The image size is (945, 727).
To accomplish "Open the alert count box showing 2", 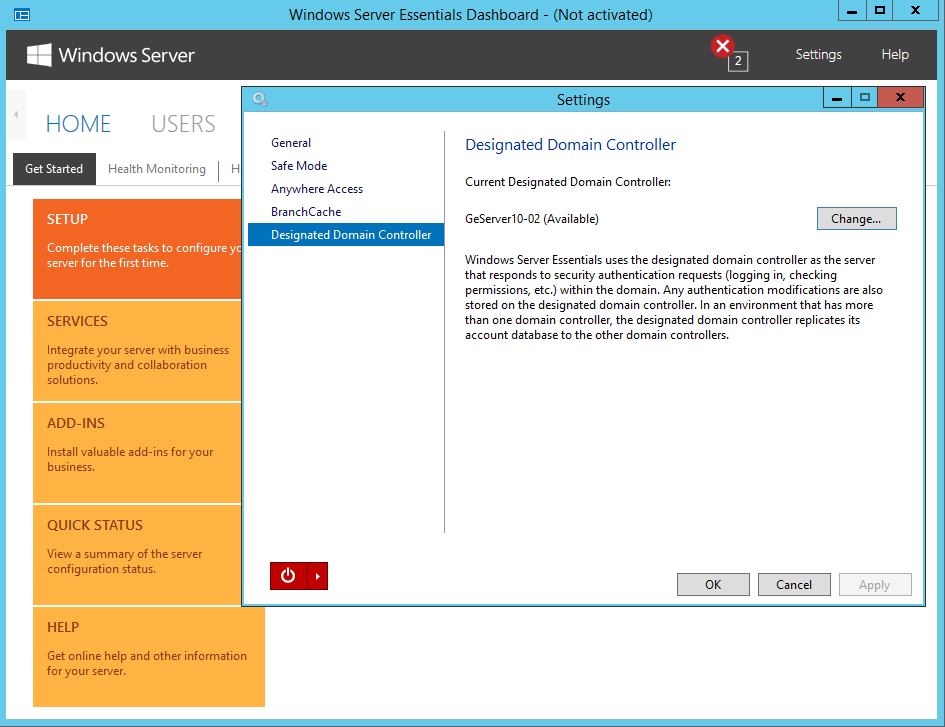I will (x=738, y=61).
